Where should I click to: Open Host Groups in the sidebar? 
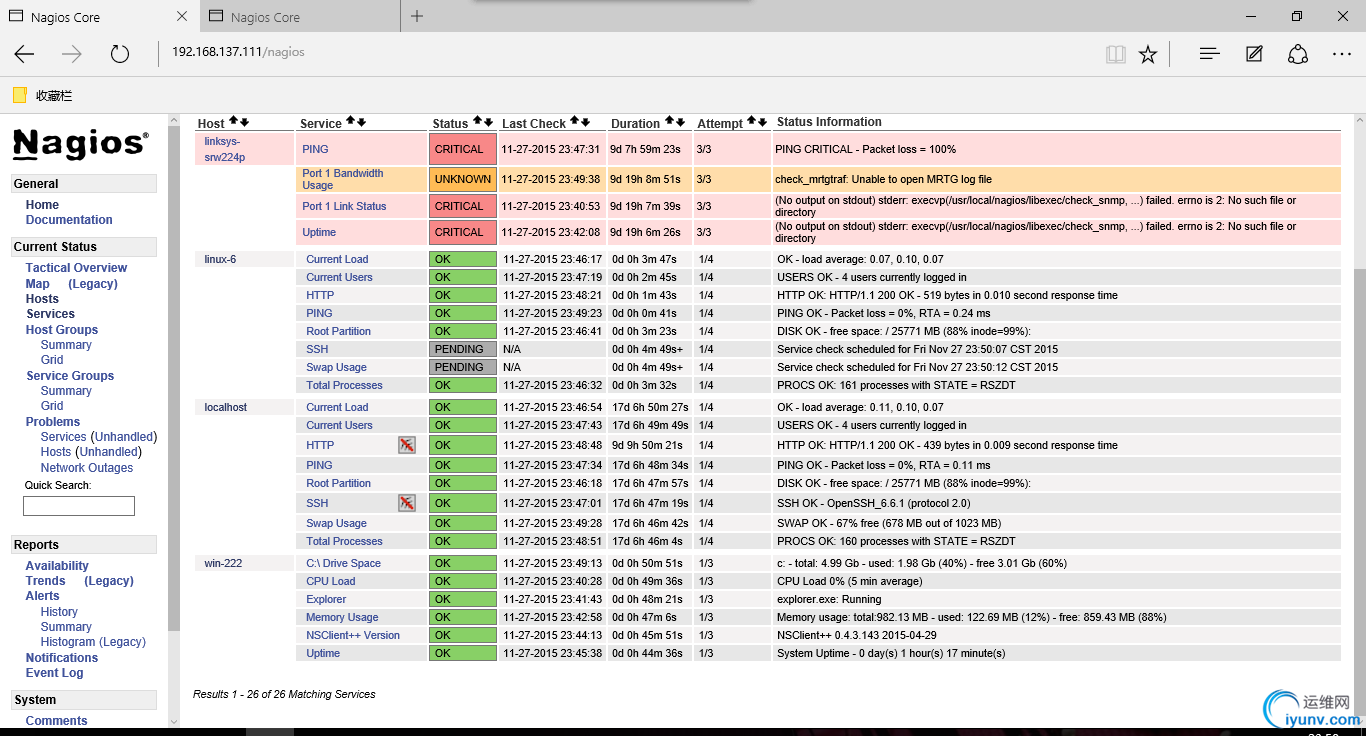62,330
